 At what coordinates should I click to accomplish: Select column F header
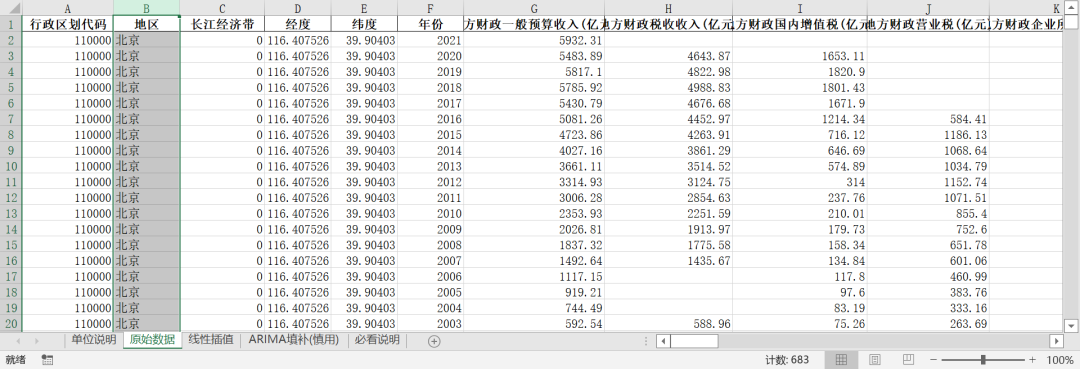(430, 8)
